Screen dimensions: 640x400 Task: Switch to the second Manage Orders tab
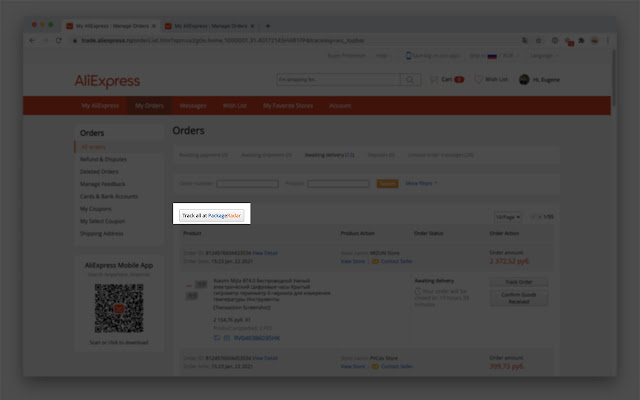(210, 26)
